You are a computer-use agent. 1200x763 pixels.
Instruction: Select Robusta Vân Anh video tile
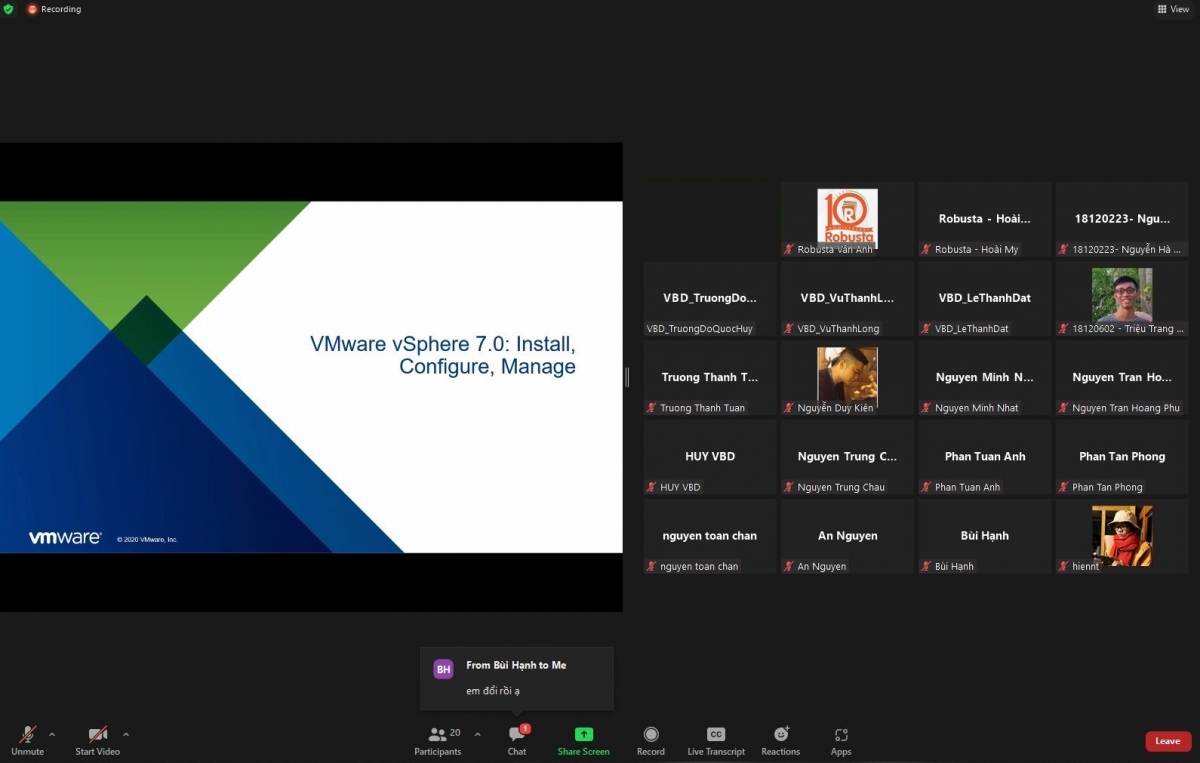(847, 219)
